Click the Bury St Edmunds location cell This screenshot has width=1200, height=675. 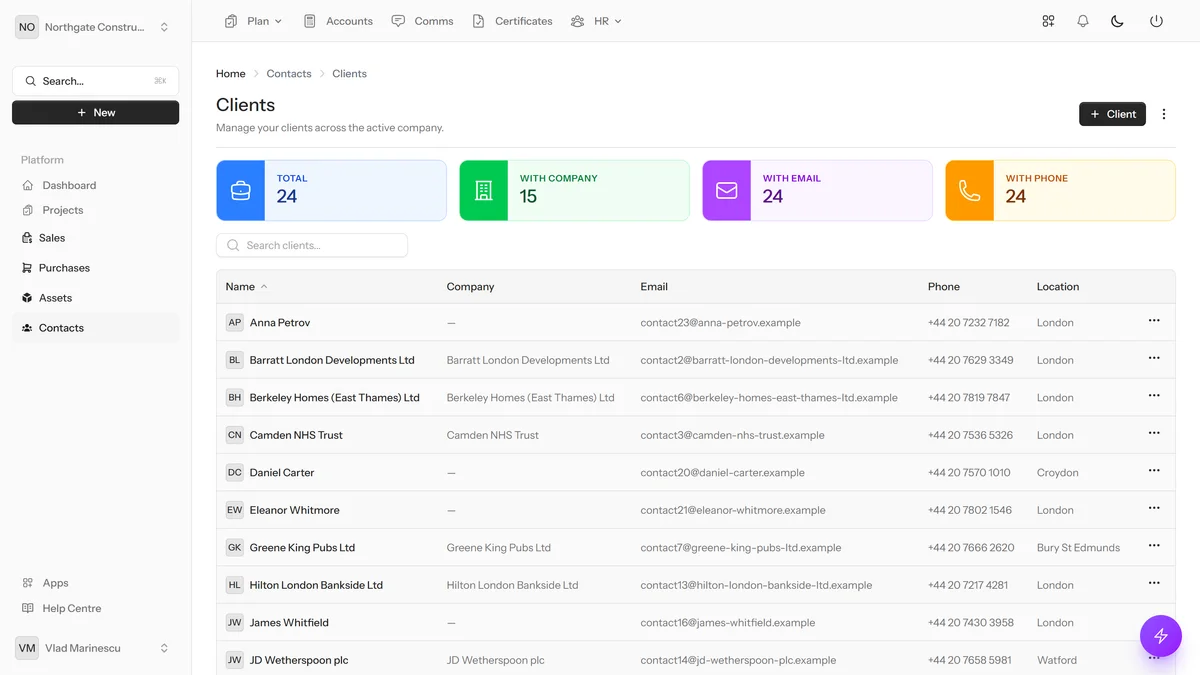pos(1078,548)
